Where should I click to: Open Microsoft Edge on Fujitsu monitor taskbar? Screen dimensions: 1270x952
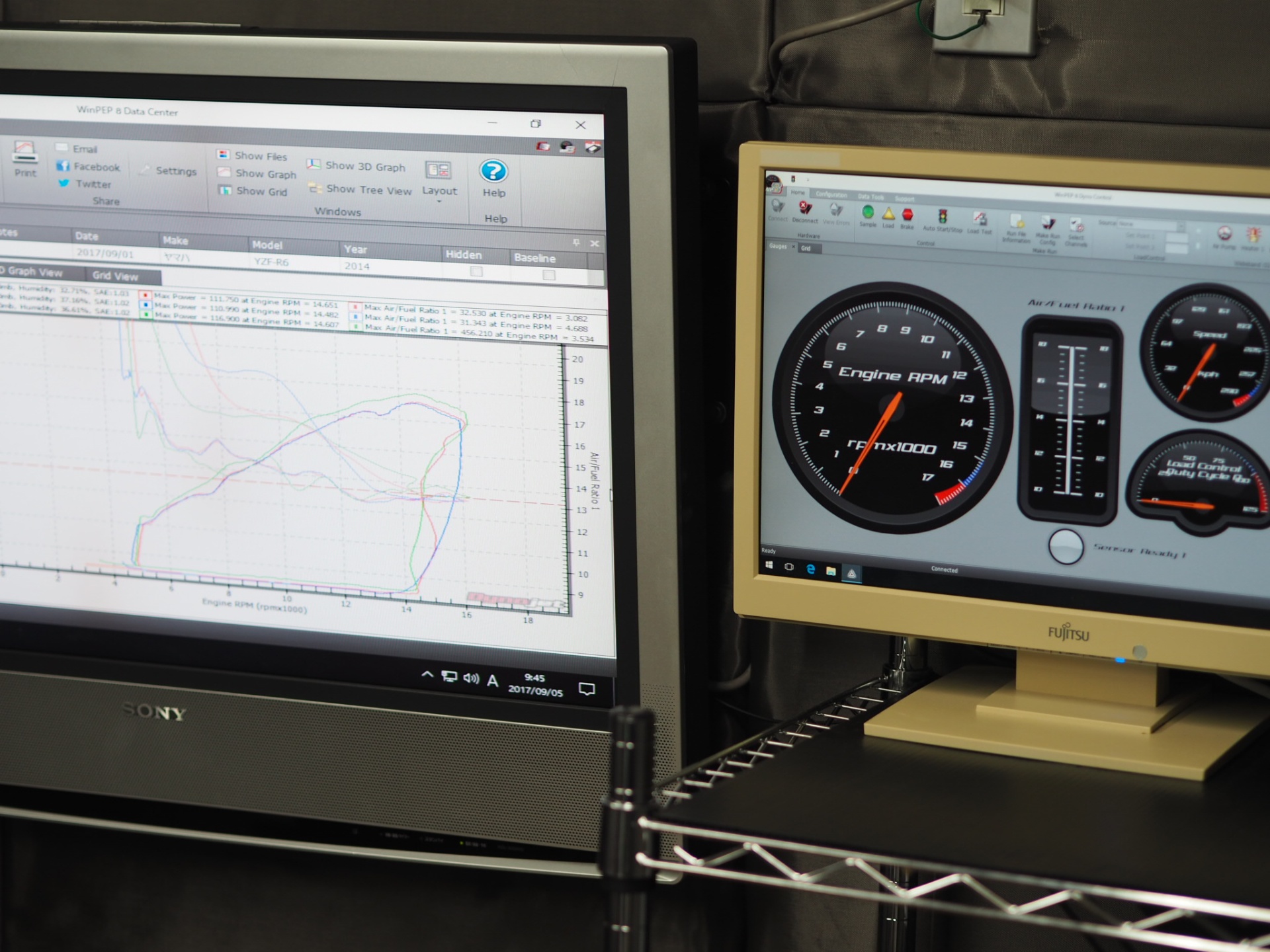coord(810,569)
